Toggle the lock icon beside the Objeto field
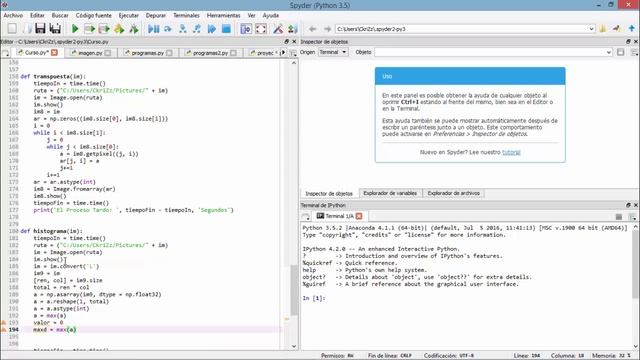 (620, 52)
